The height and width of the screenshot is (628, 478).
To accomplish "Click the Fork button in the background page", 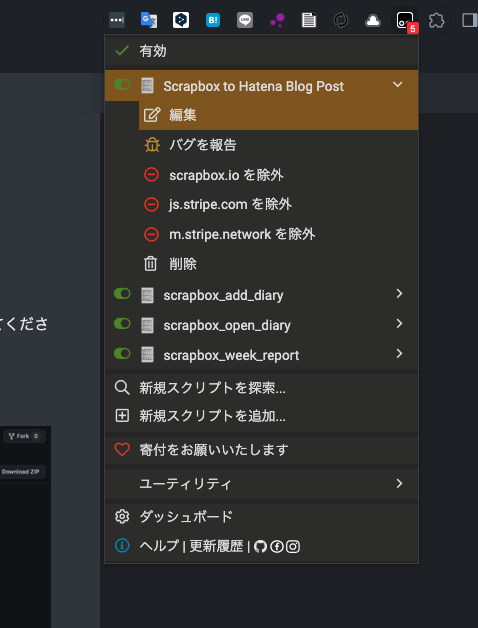I will click(x=24, y=436).
